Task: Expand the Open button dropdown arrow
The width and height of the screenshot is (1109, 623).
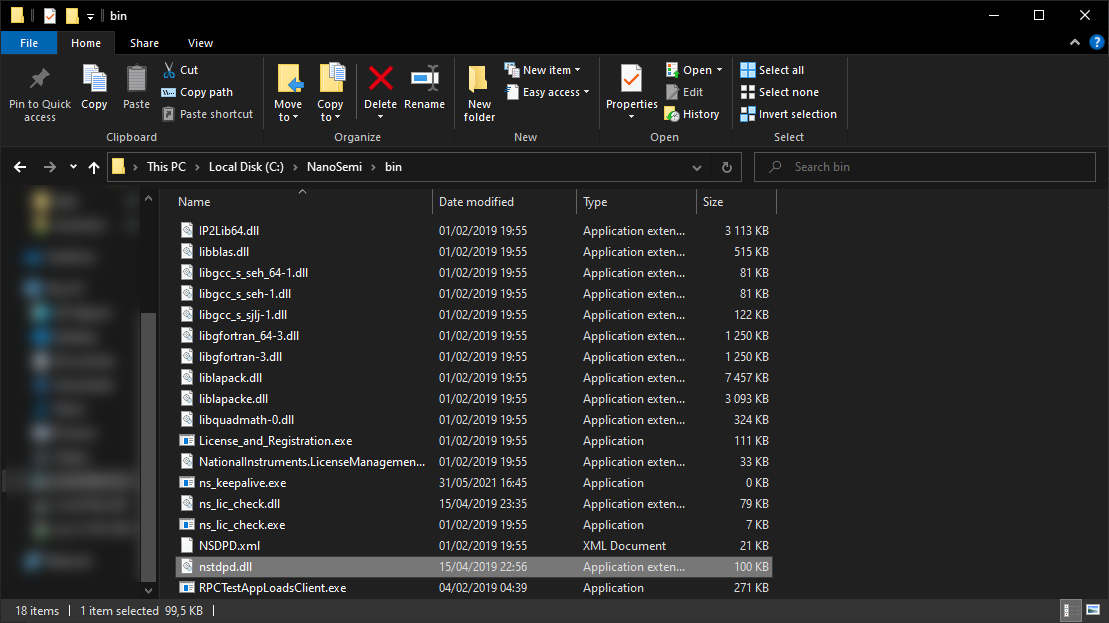Action: tap(719, 70)
